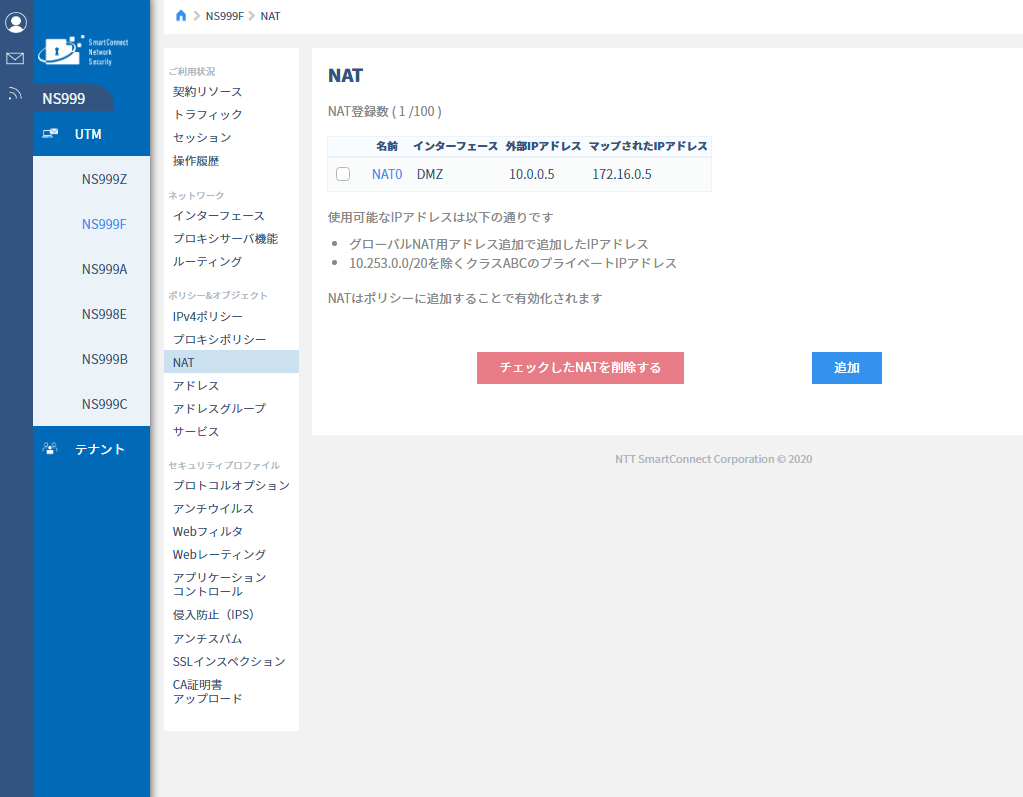Image resolution: width=1023 pixels, height=797 pixels.
Task: Collapse the UTM section in sidebar
Action: point(91,134)
